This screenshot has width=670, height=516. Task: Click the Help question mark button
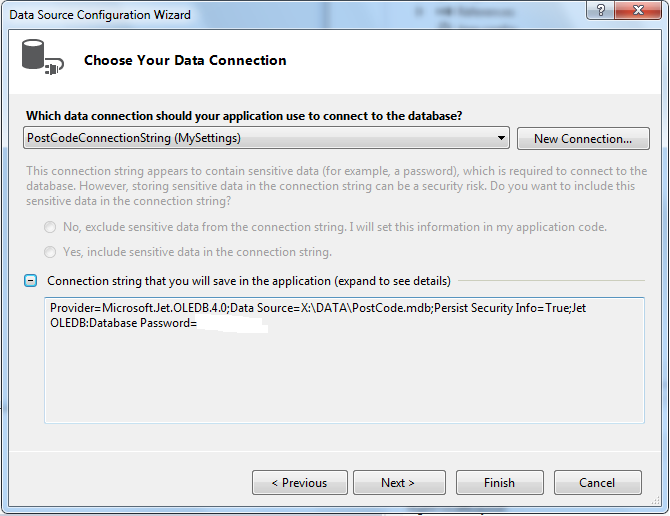[x=600, y=10]
